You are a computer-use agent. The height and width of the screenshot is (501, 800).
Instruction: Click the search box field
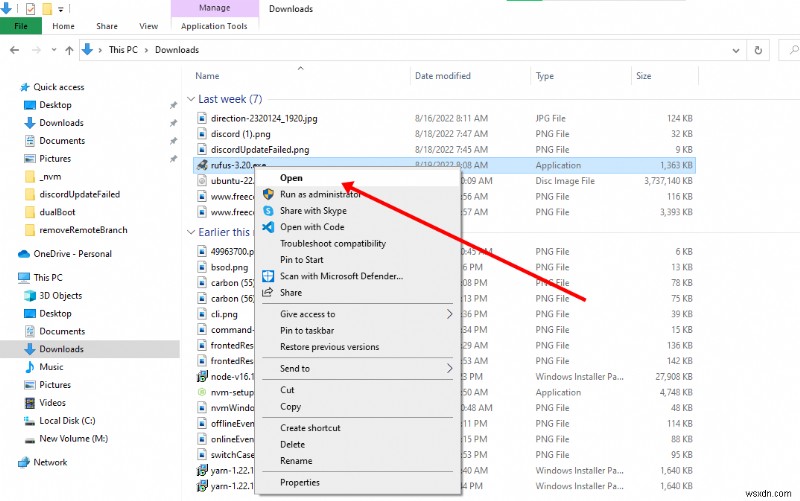790,50
